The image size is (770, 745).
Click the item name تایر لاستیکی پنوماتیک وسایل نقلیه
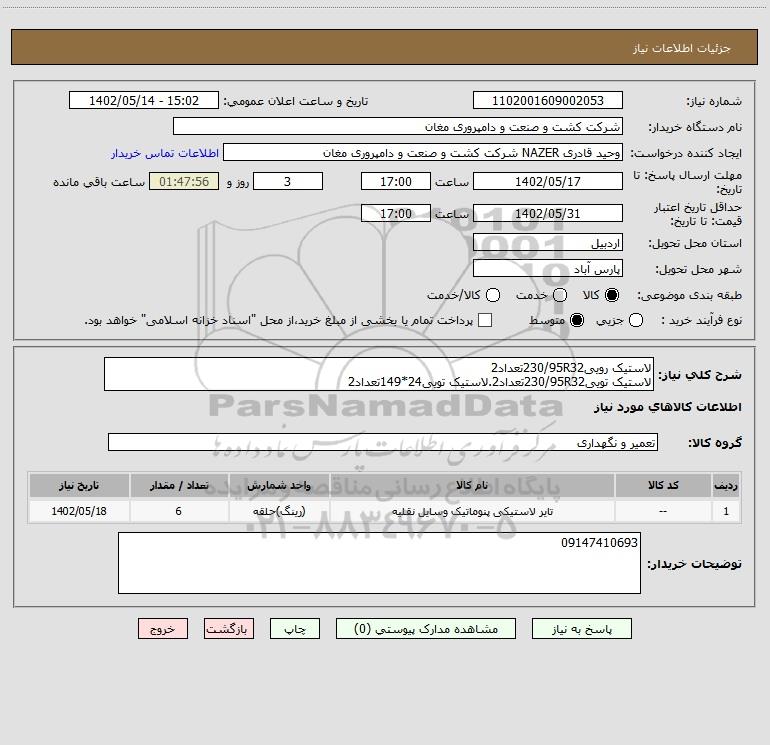[x=472, y=511]
